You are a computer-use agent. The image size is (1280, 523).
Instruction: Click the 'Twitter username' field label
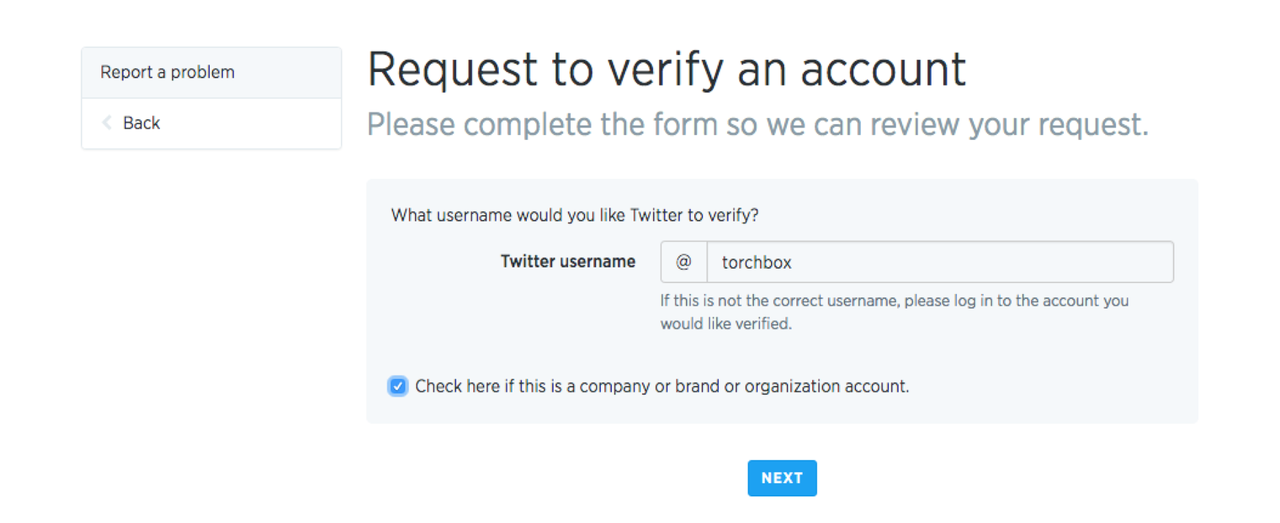[567, 262]
